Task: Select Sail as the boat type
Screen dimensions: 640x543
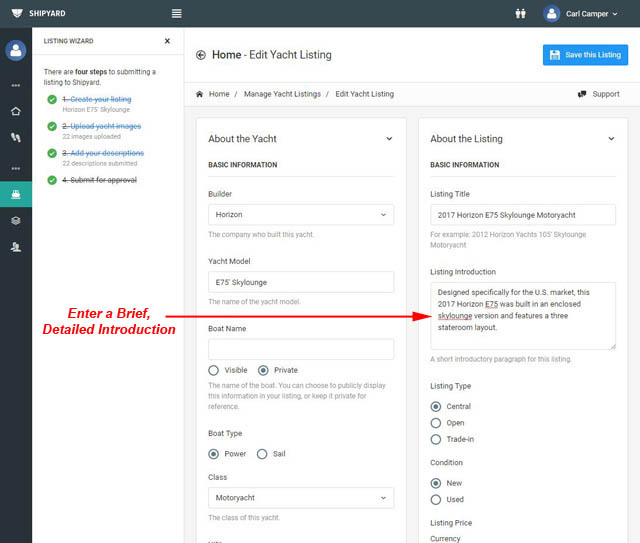Action: tap(262, 453)
